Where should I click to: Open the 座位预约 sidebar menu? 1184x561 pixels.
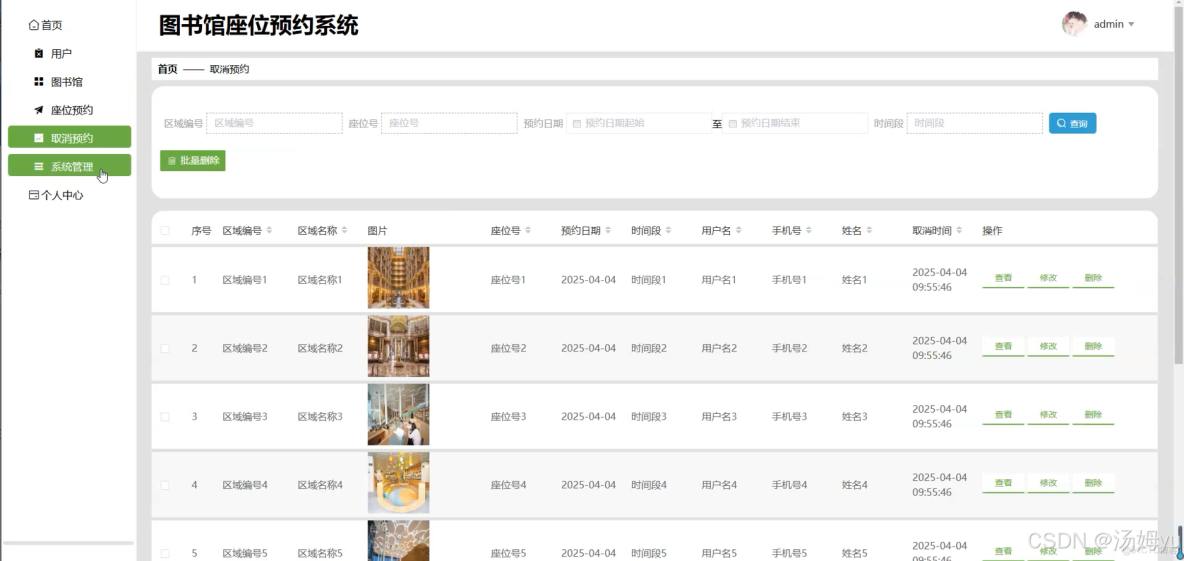coord(69,110)
